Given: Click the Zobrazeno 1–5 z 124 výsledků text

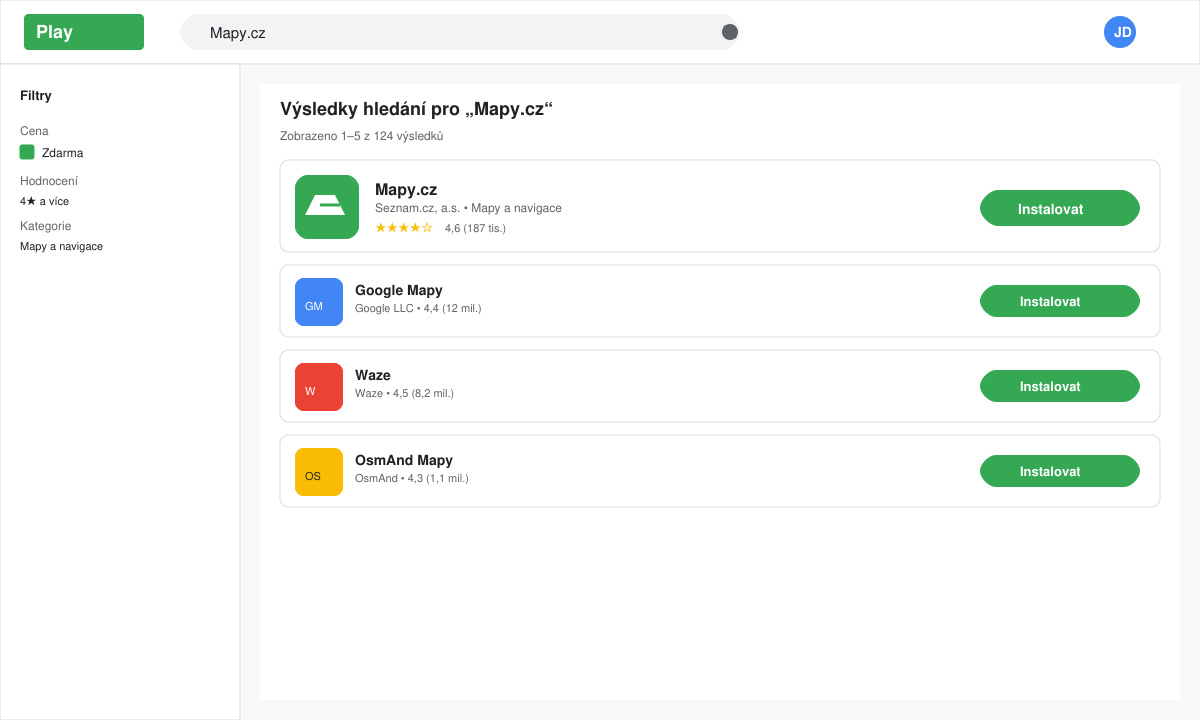Looking at the screenshot, I should 361,136.
